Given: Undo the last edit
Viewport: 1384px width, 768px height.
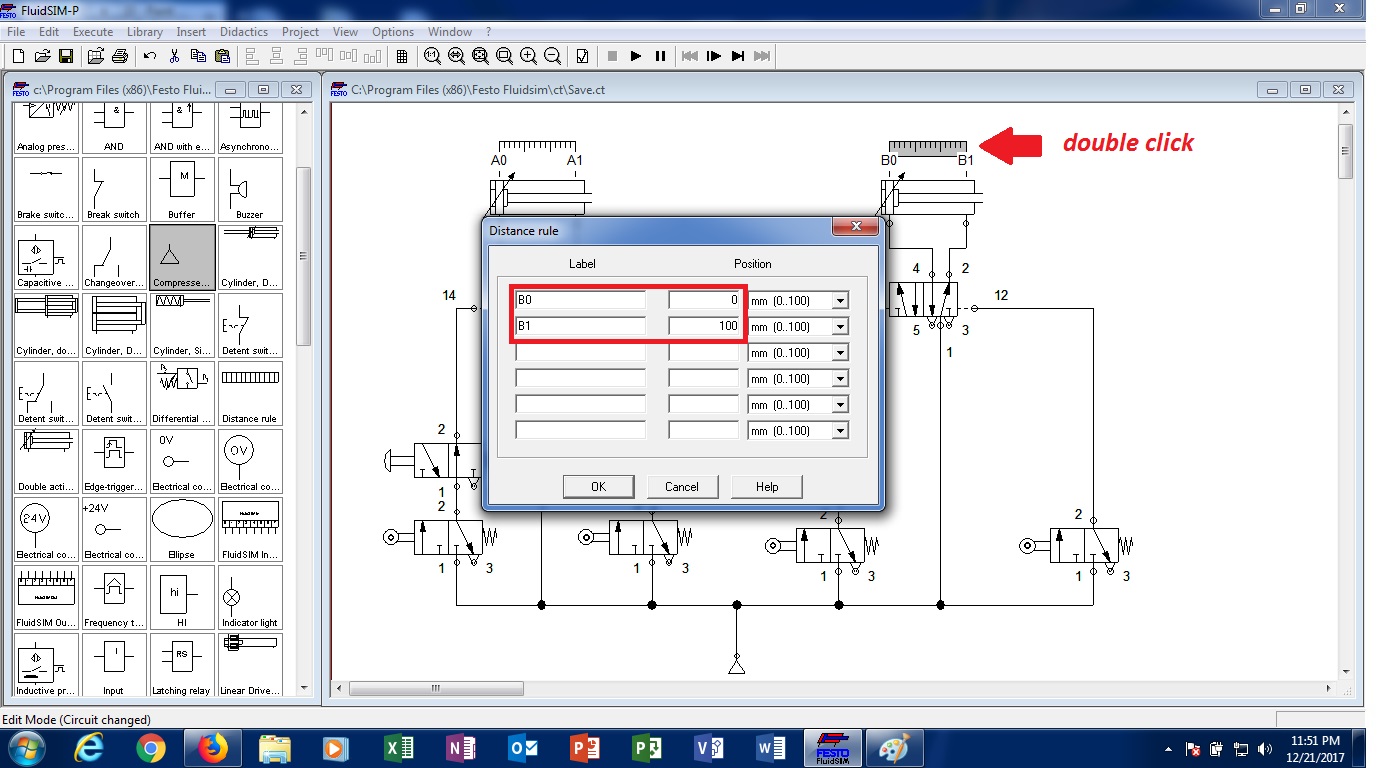Looking at the screenshot, I should point(150,56).
